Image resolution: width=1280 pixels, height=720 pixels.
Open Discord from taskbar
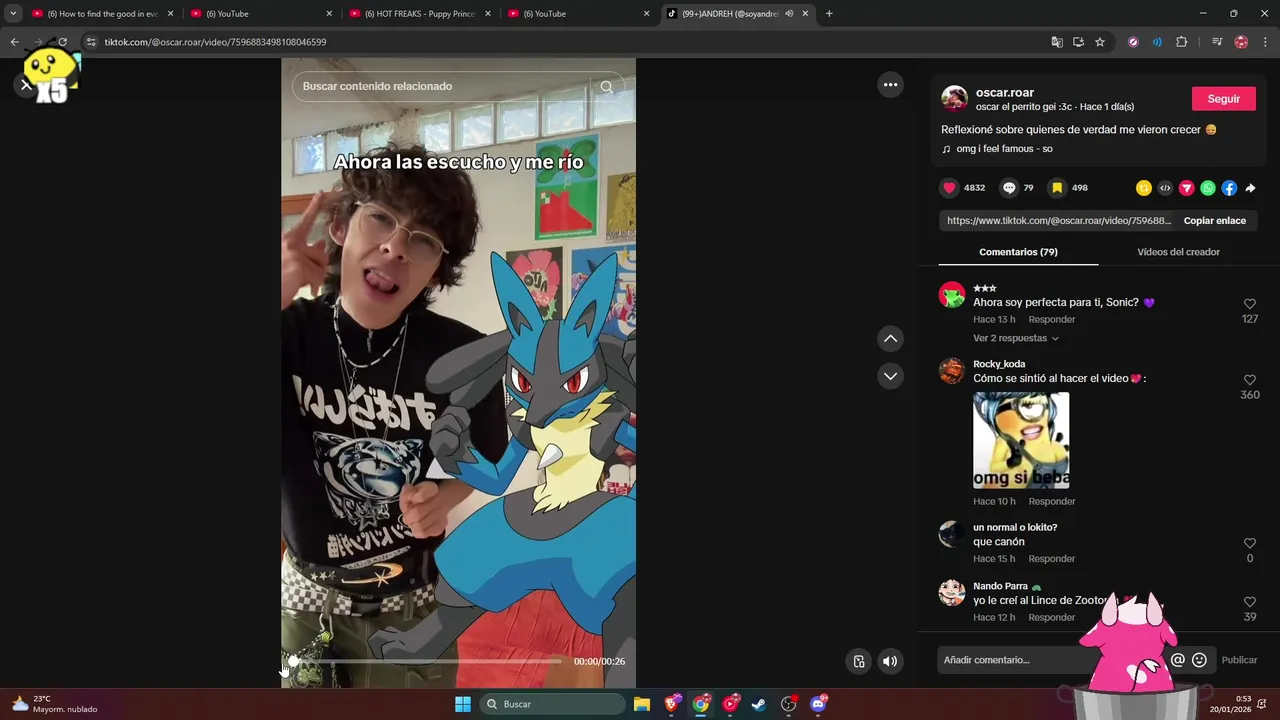(x=818, y=704)
